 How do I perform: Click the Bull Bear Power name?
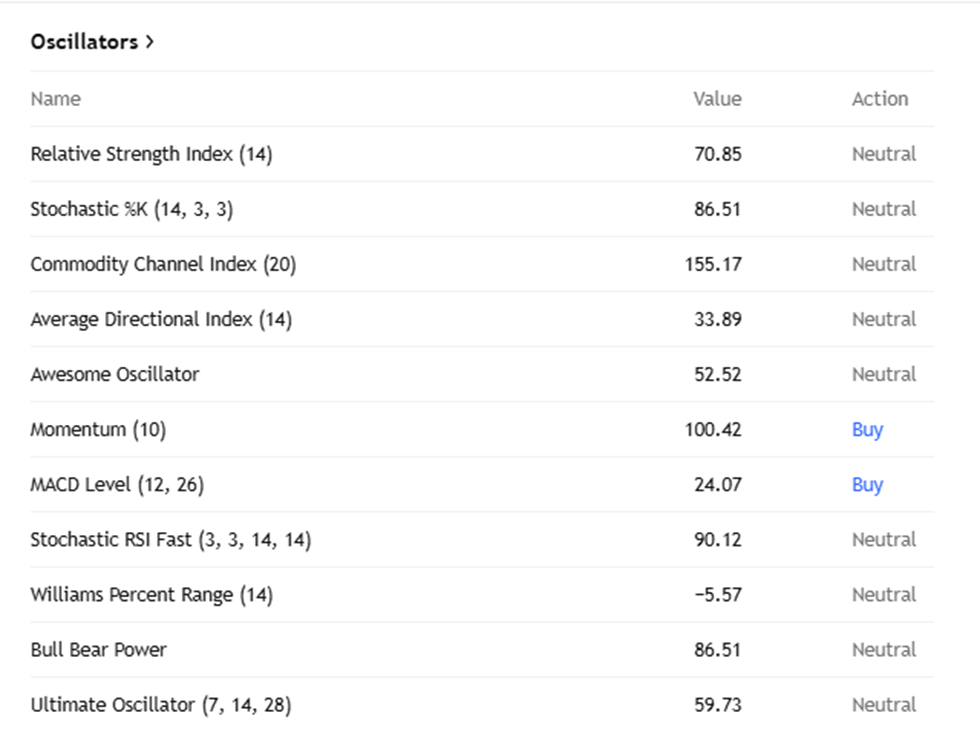(x=98, y=649)
